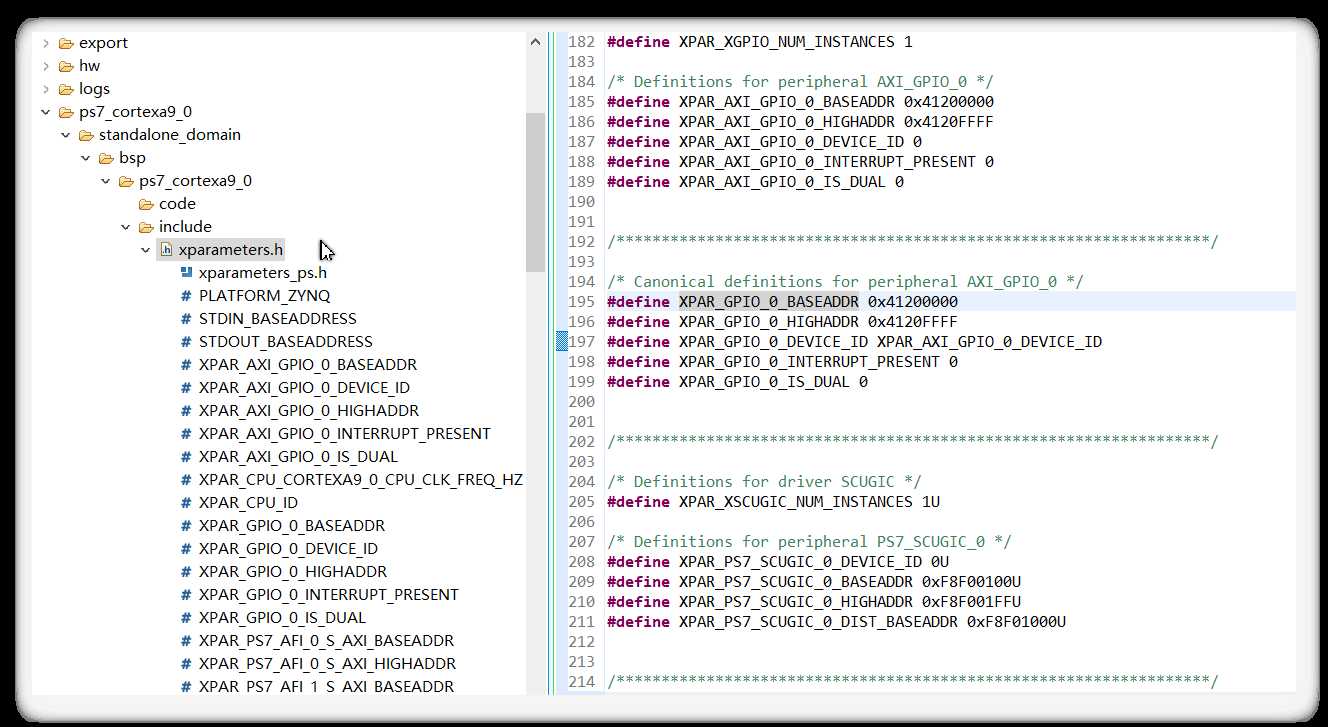Click the xparameters.h header file icon

point(167,250)
